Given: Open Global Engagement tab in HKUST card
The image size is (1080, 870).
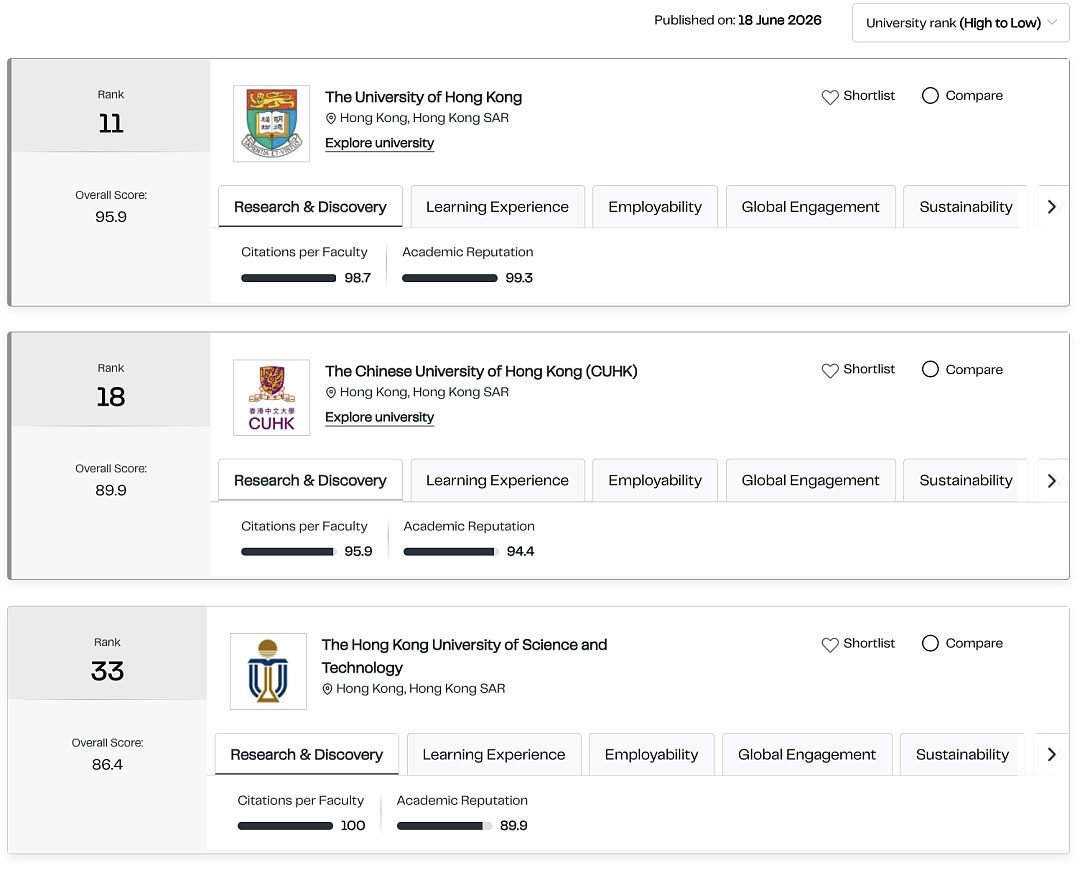Looking at the screenshot, I should (807, 754).
